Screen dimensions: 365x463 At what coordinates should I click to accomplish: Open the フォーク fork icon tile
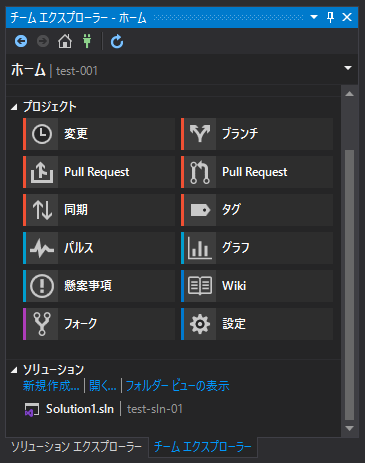(99, 324)
